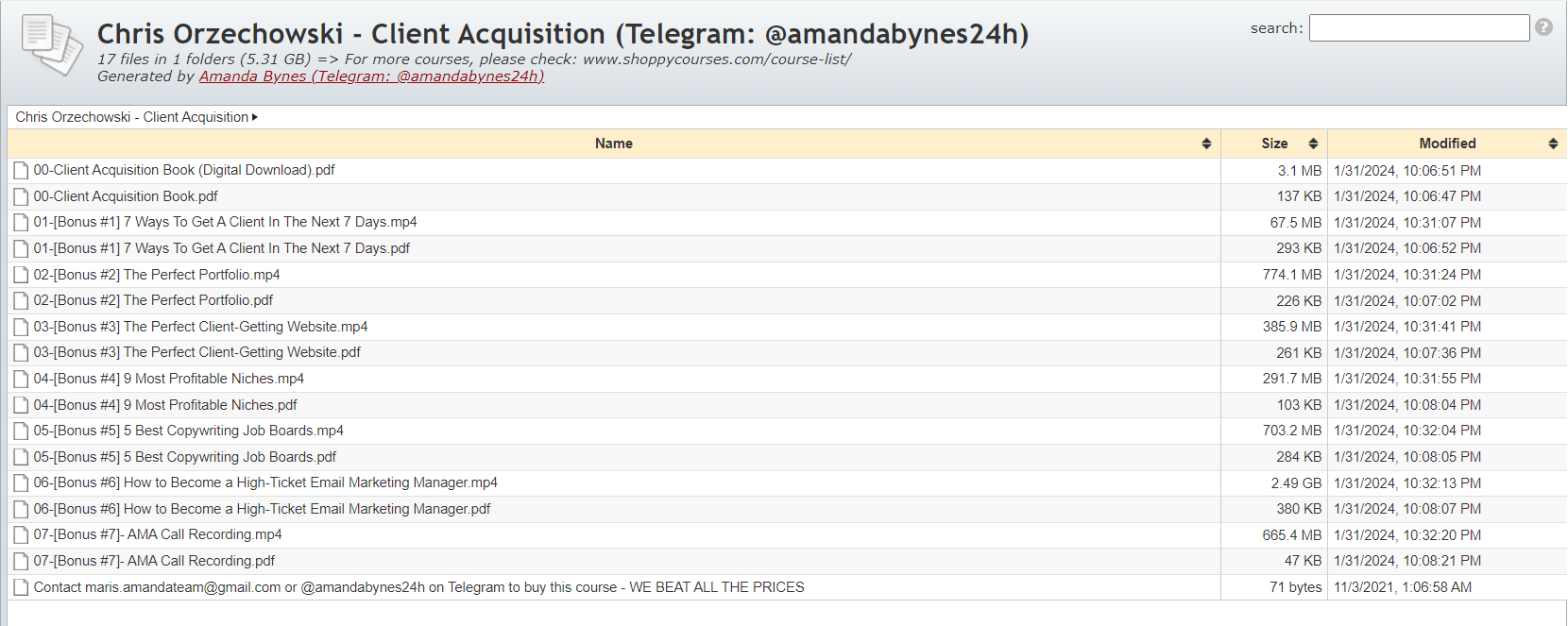
Task: Click file icon for Client Acquisition Book.pdf
Action: pyautogui.click(x=21, y=196)
